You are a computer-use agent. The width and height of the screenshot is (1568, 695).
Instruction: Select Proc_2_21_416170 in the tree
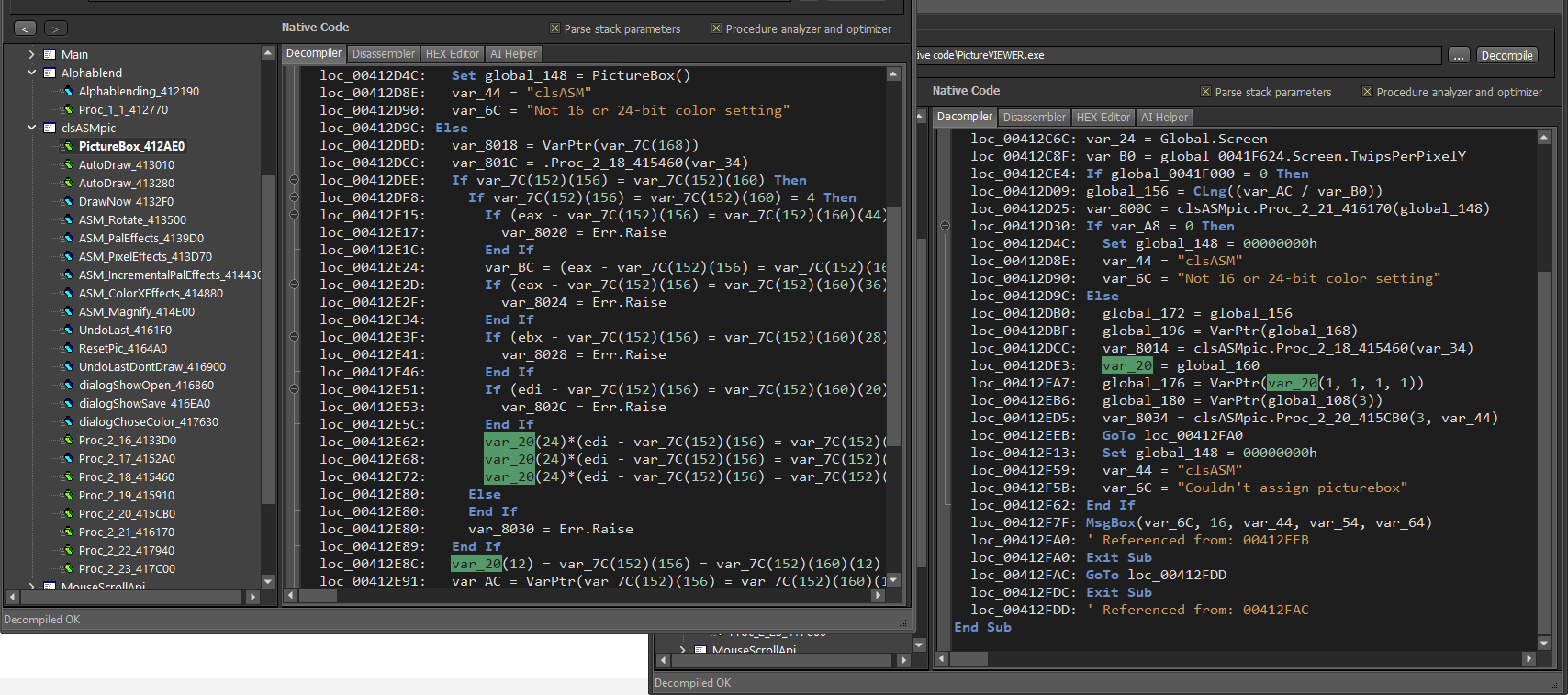pyautogui.click(x=127, y=532)
